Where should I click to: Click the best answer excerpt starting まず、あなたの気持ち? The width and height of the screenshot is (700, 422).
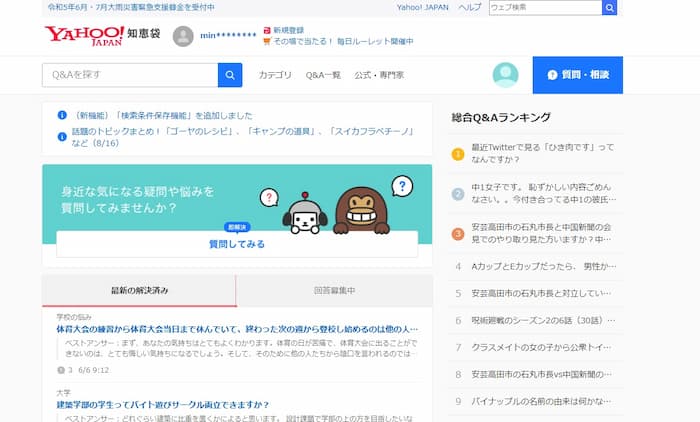click(x=241, y=348)
